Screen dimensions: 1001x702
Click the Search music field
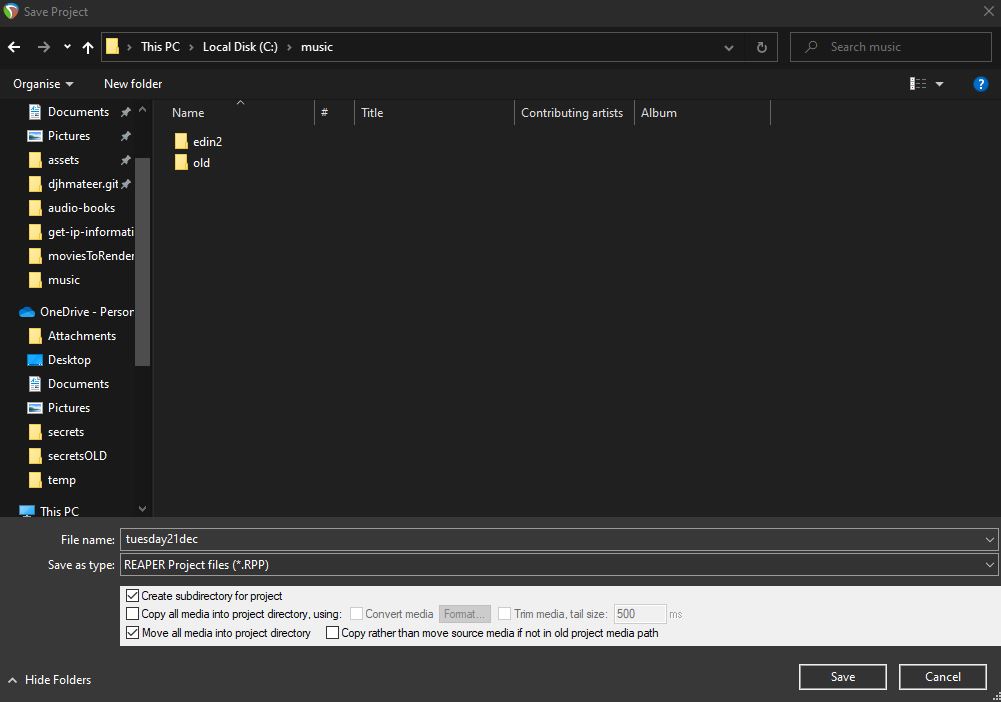point(891,47)
